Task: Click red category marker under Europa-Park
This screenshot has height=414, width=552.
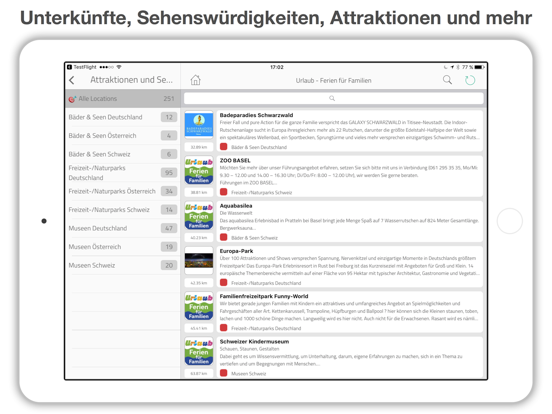Action: [x=224, y=282]
